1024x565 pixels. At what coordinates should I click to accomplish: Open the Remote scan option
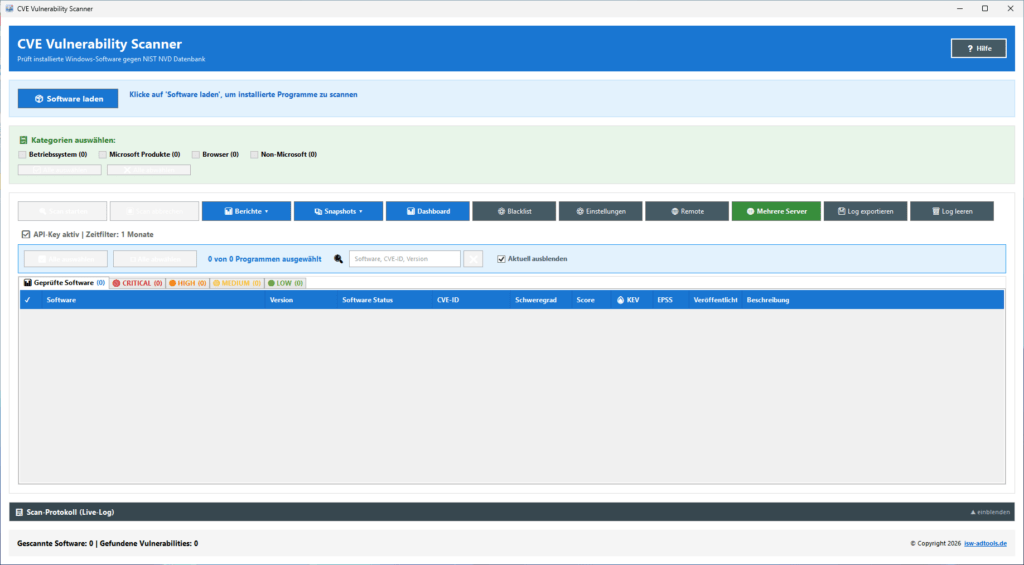687,211
